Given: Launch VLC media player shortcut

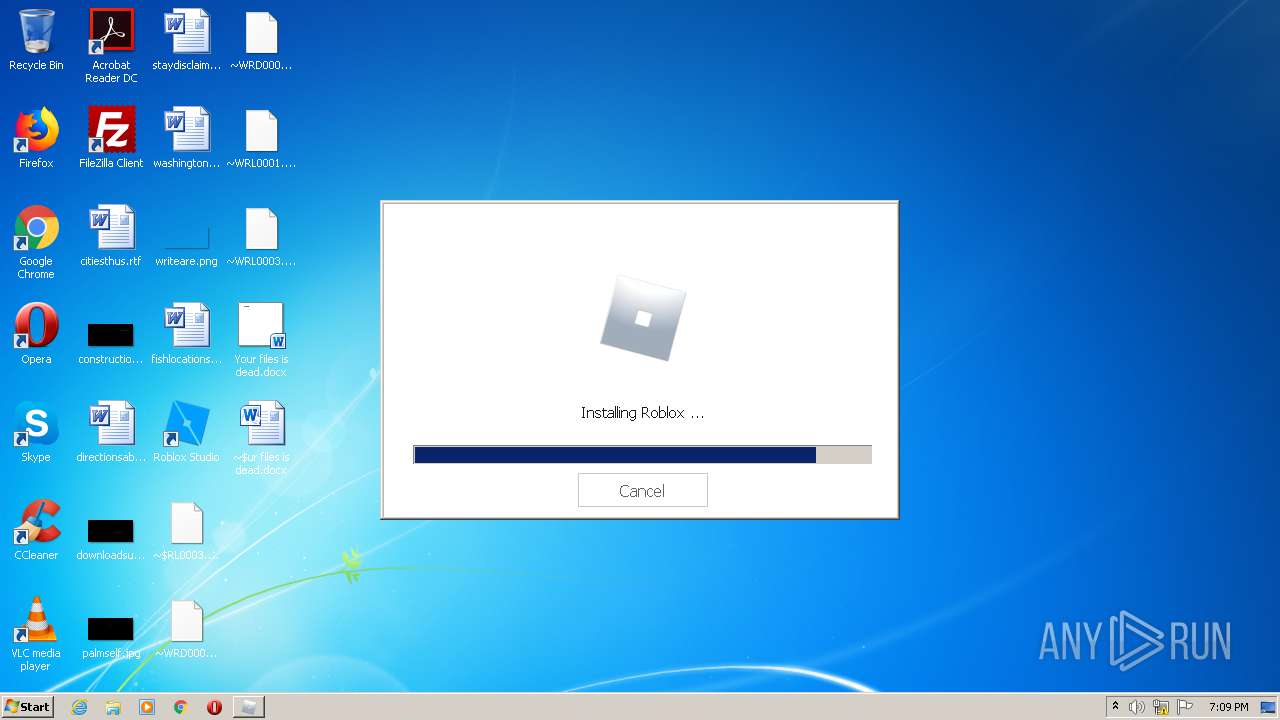Looking at the screenshot, I should pos(36,635).
